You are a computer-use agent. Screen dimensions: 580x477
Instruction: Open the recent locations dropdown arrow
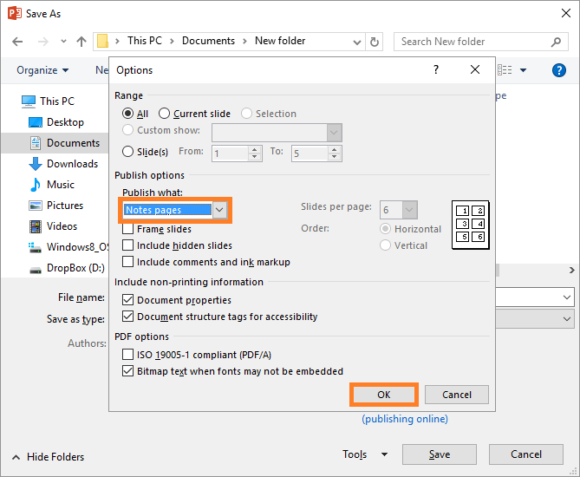(64, 41)
